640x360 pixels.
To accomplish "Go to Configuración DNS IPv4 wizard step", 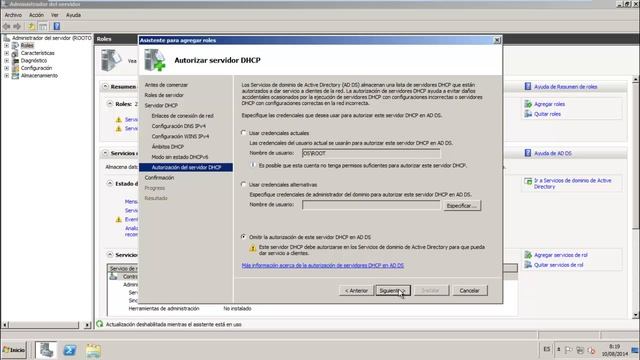I will (178, 126).
